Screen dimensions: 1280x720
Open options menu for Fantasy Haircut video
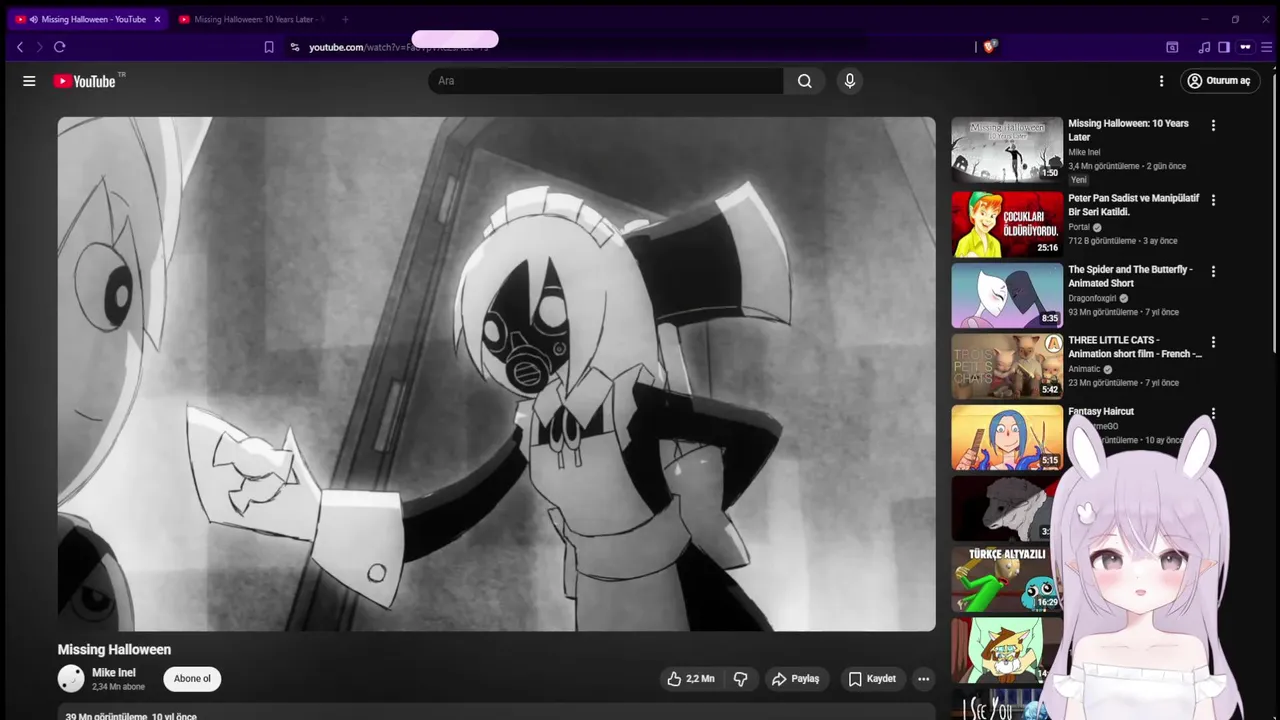pos(1213,413)
